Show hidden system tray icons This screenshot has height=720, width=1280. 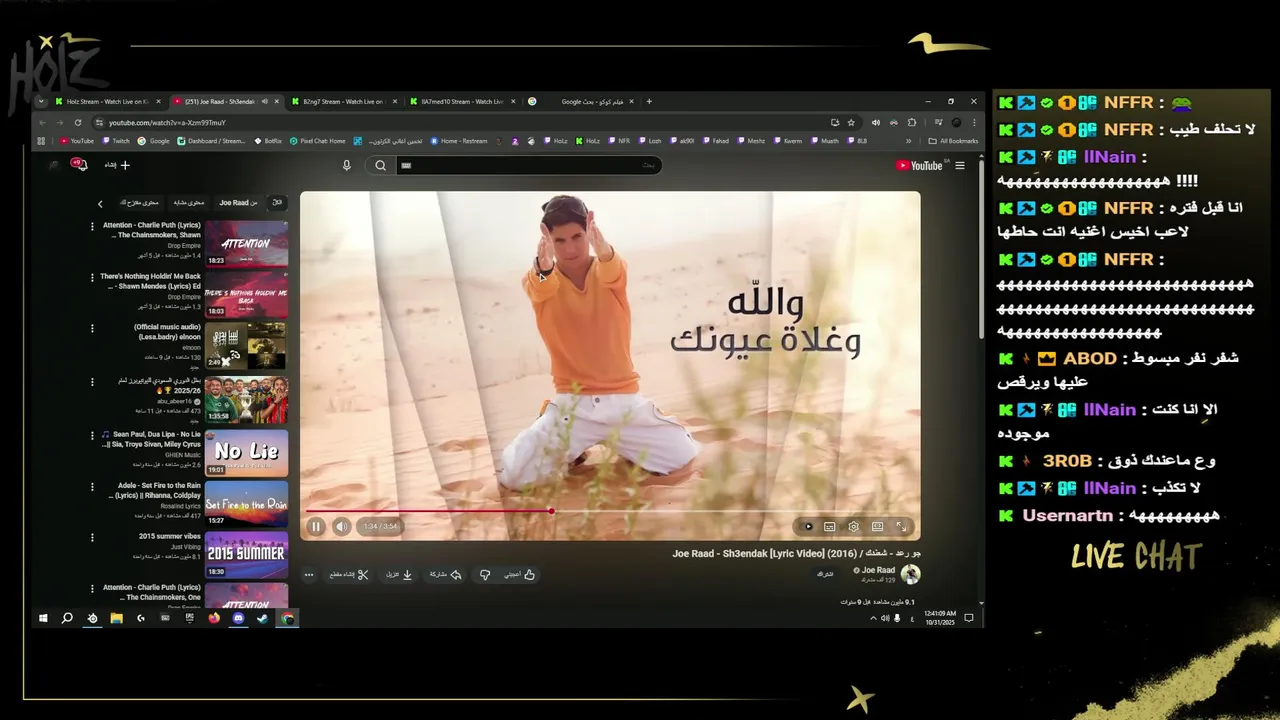pos(873,618)
